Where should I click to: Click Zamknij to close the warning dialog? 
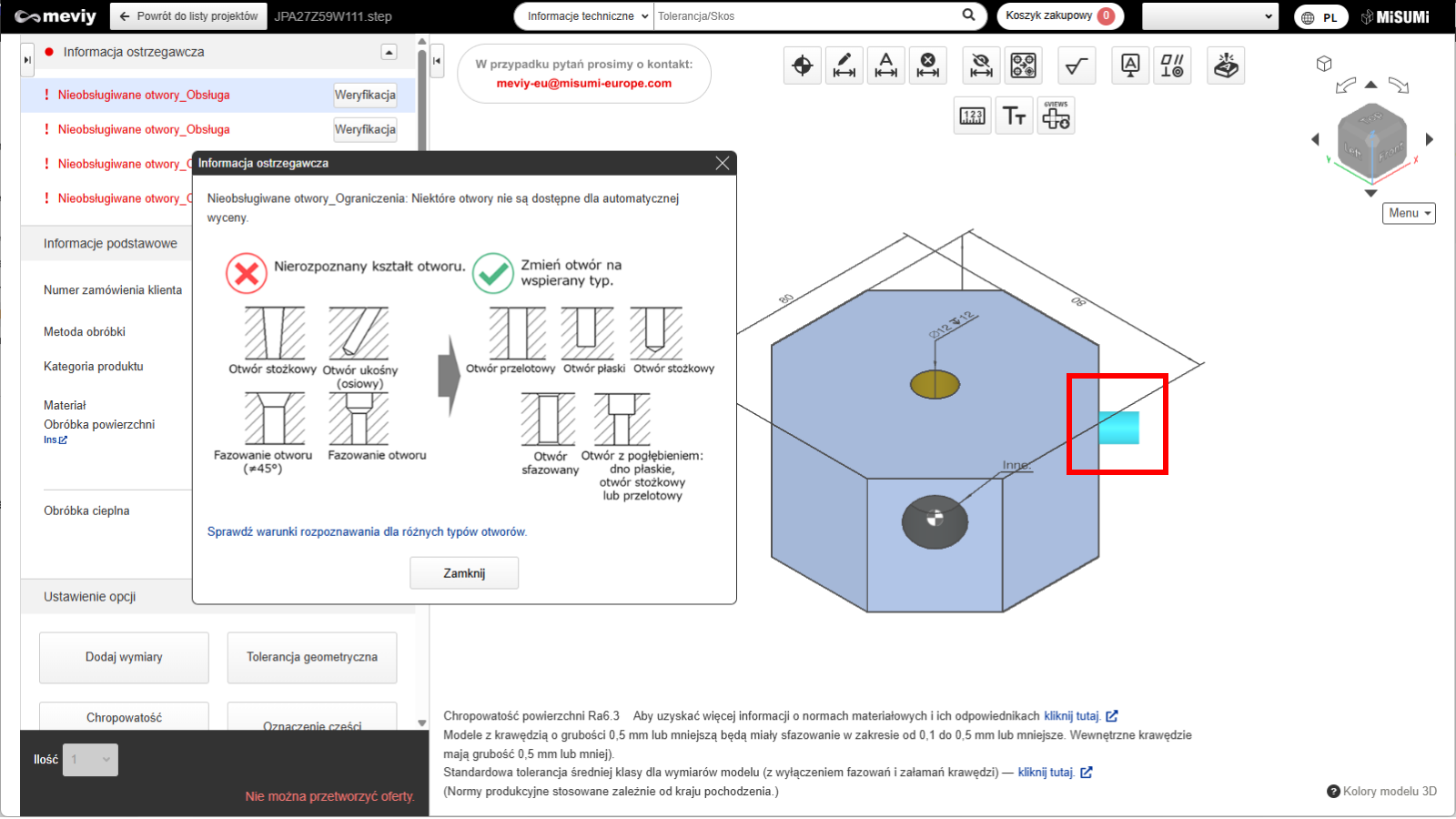pyautogui.click(x=464, y=573)
